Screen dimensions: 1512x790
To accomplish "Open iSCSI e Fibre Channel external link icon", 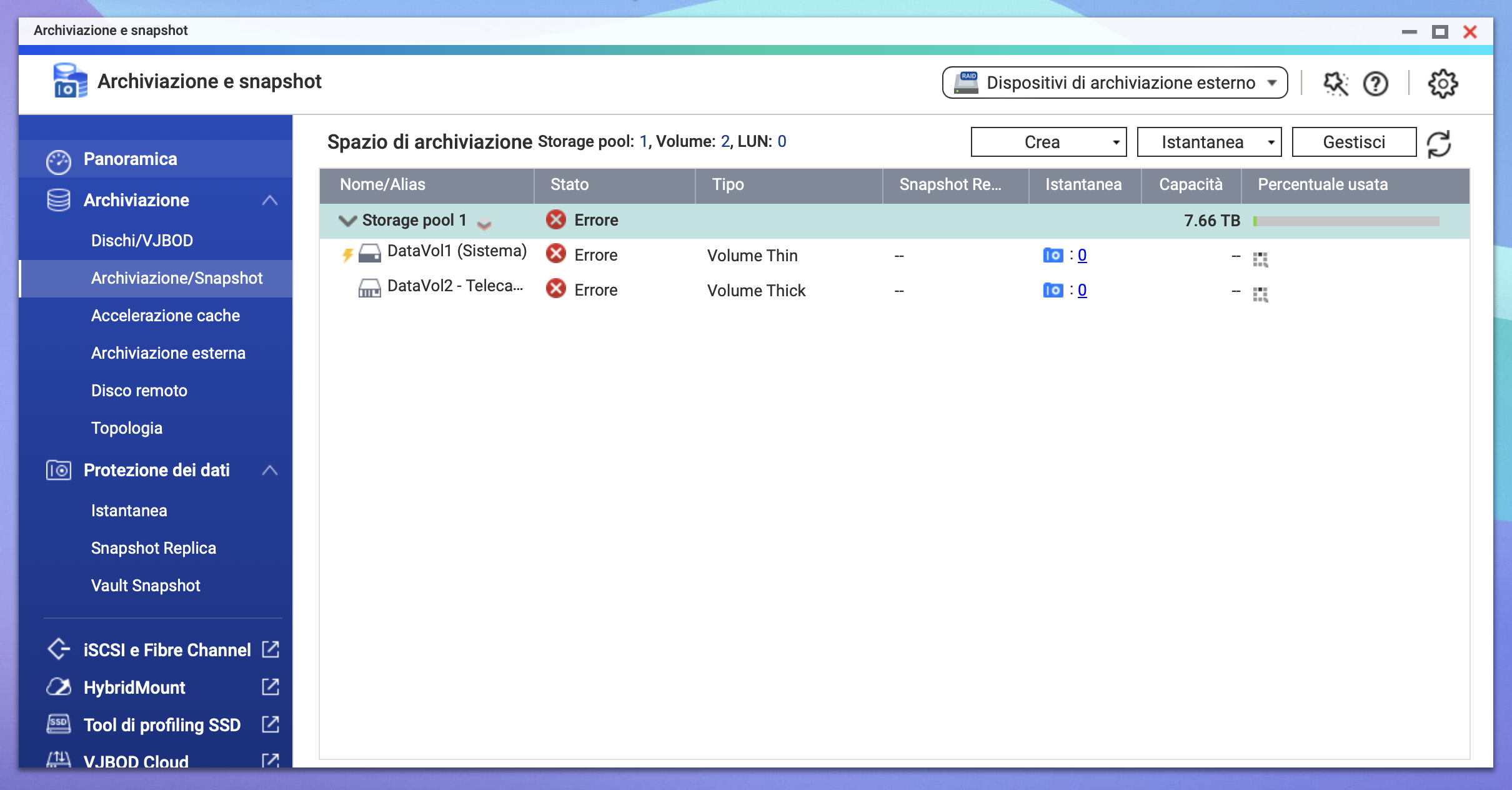I will (x=270, y=649).
